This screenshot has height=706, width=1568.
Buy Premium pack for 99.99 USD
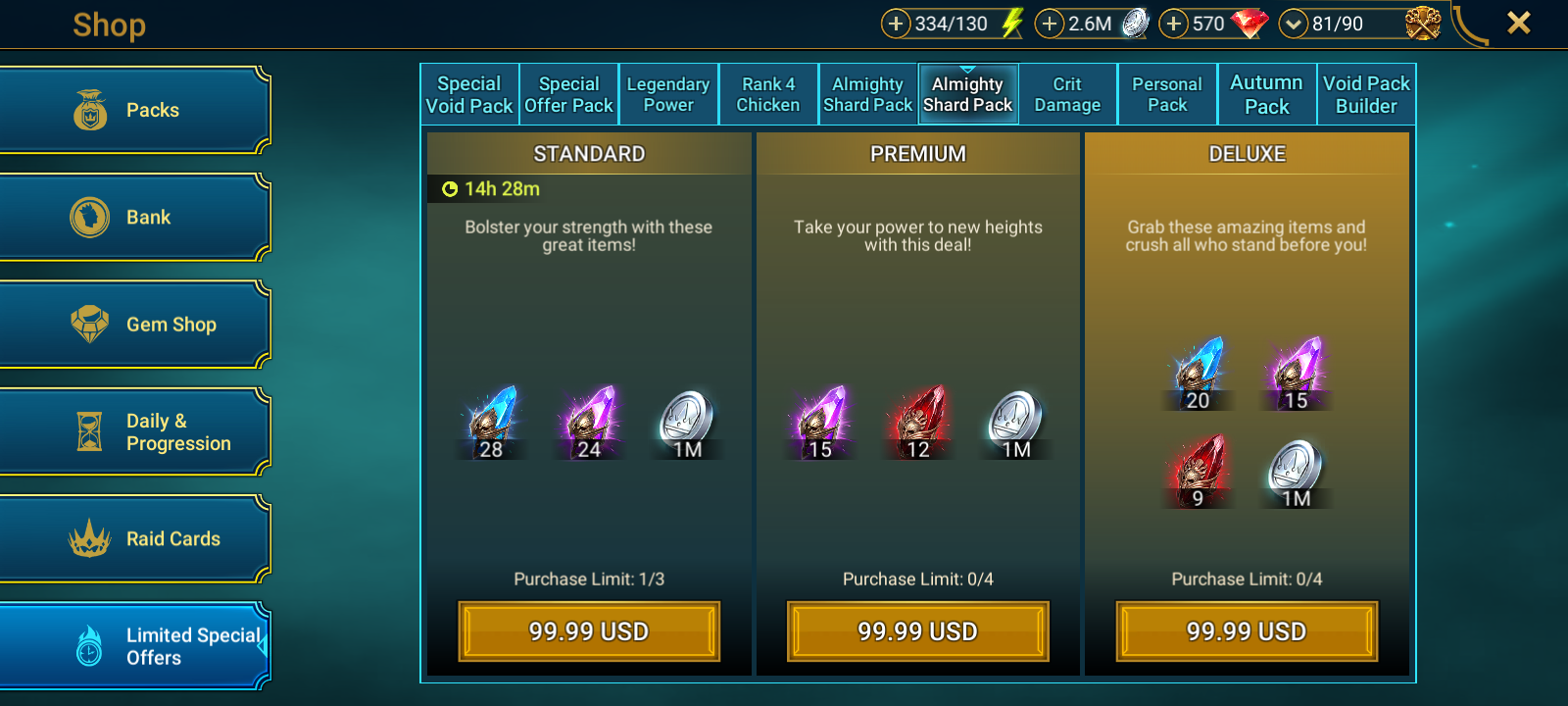click(x=918, y=631)
